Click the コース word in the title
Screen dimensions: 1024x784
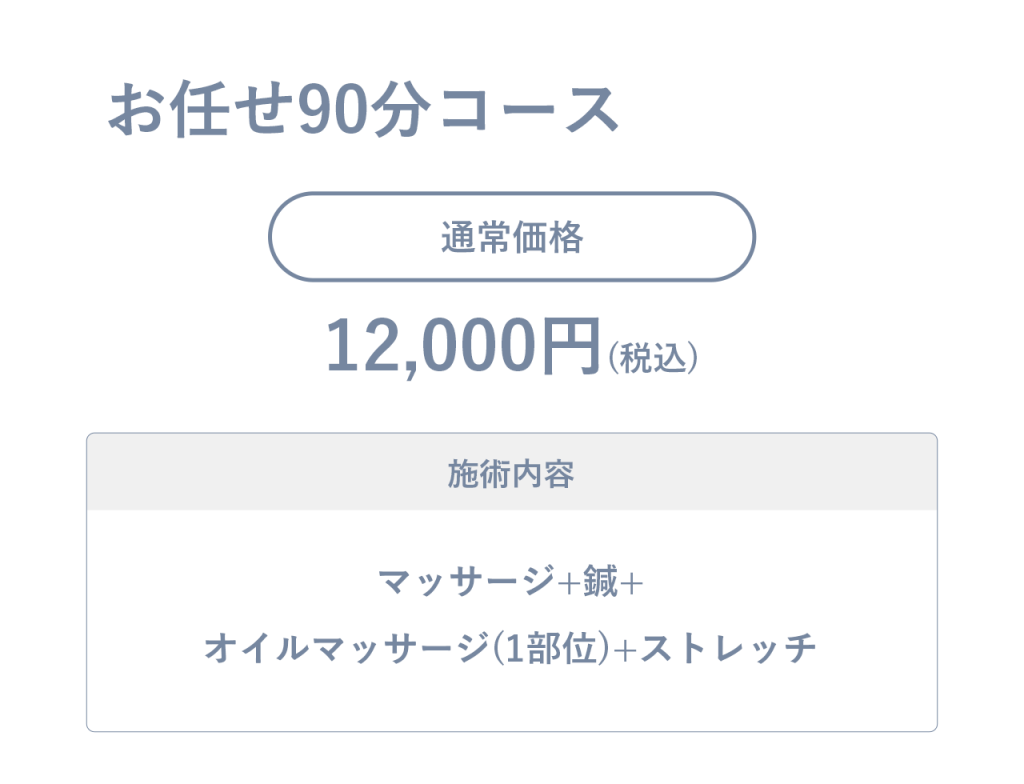528,110
